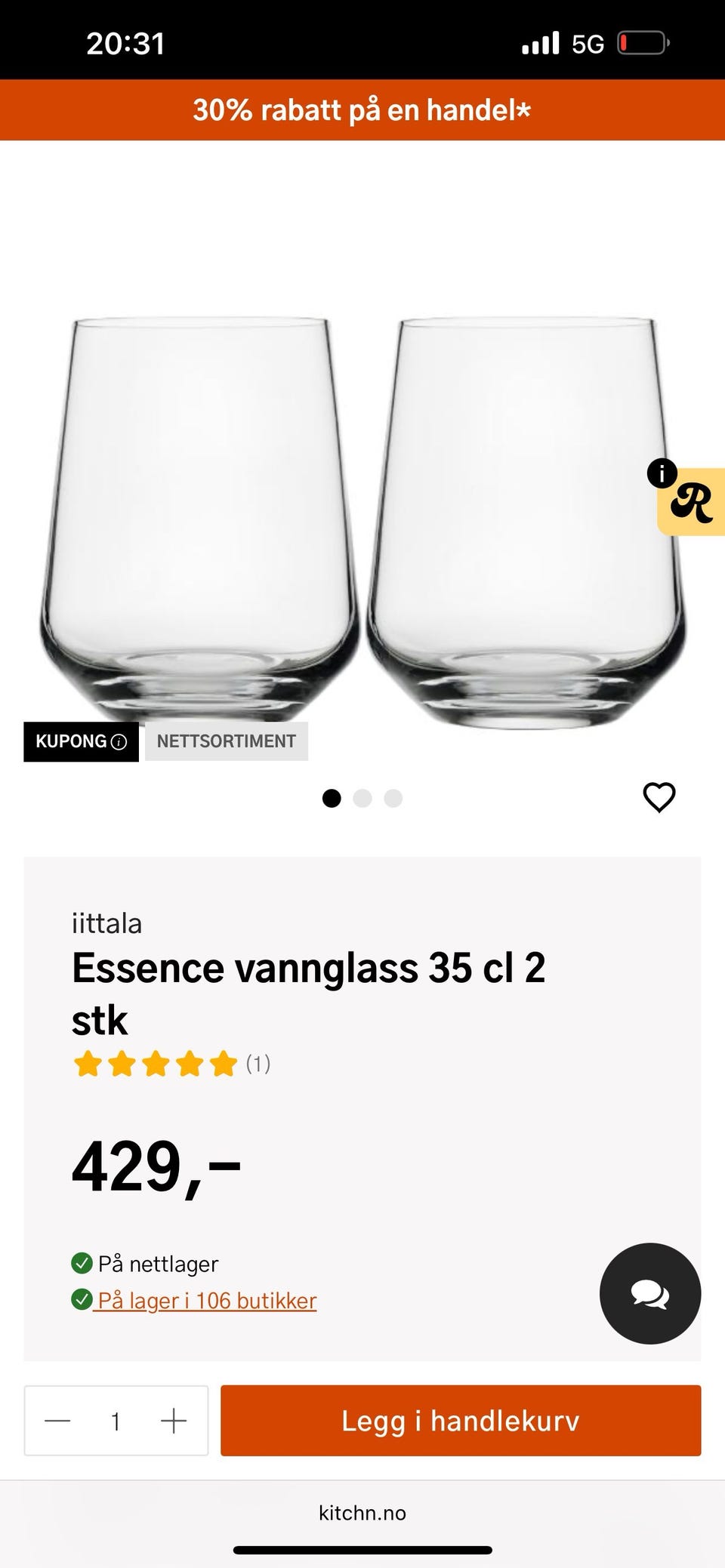
Task: Switch to second image carousel dot
Action: pos(362,798)
